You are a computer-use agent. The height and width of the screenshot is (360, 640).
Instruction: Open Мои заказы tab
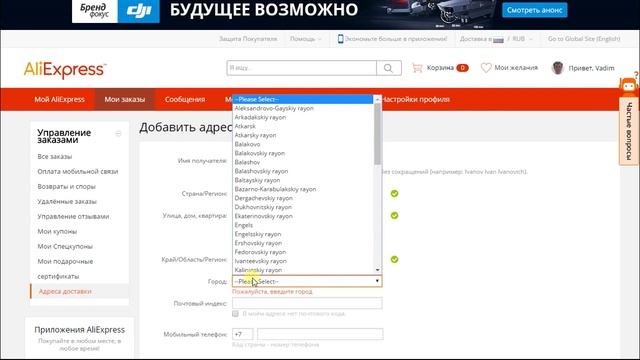click(x=124, y=99)
